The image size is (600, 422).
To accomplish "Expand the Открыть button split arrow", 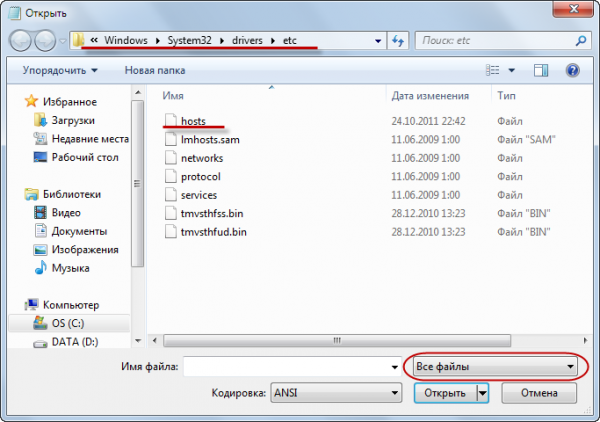I will (483, 393).
